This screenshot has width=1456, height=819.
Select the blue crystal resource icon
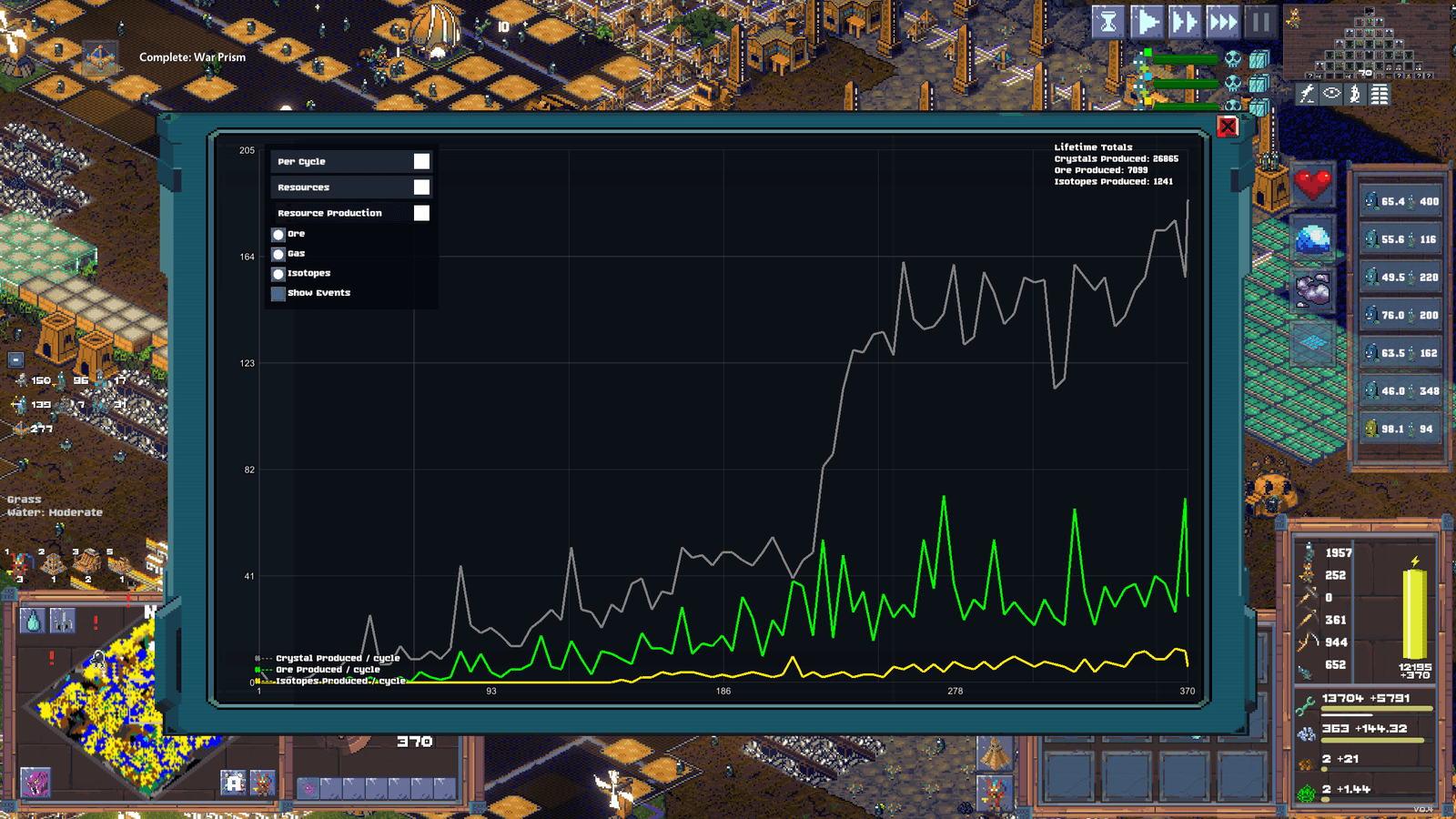[x=1312, y=239]
